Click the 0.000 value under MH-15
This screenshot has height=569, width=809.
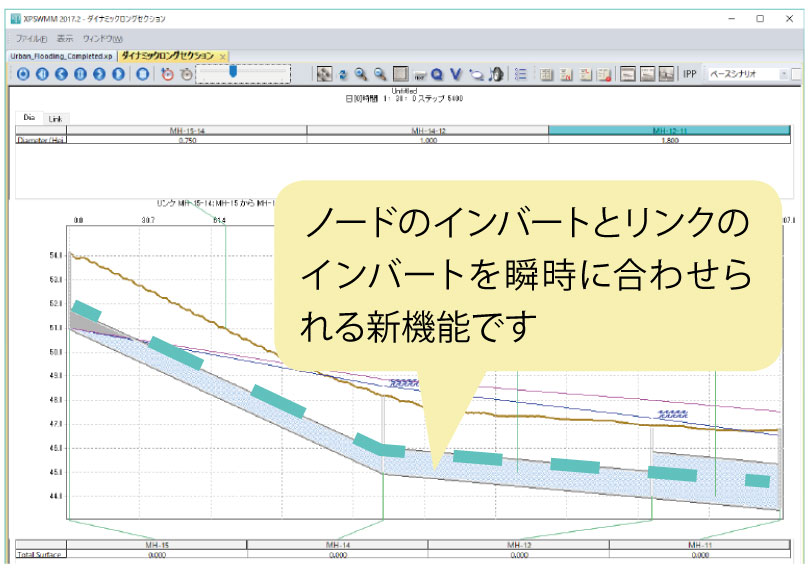tap(157, 555)
